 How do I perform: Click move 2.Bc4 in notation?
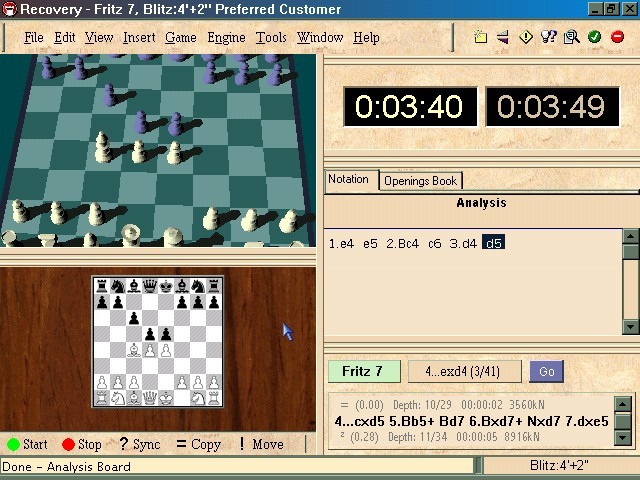tap(402, 244)
